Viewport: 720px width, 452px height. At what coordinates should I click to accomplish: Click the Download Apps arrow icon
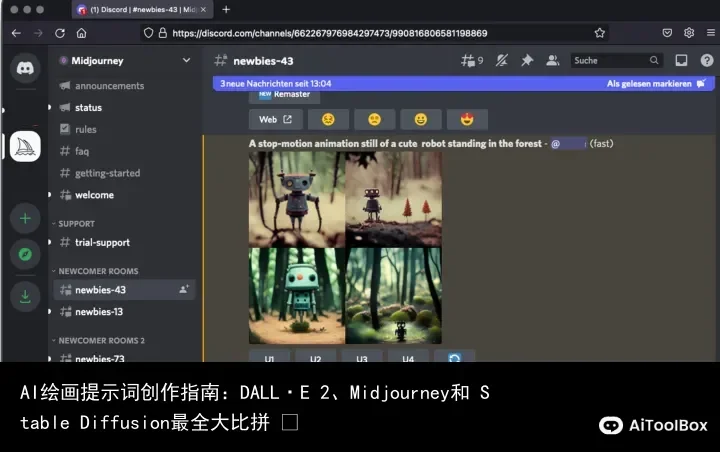tap(25, 297)
